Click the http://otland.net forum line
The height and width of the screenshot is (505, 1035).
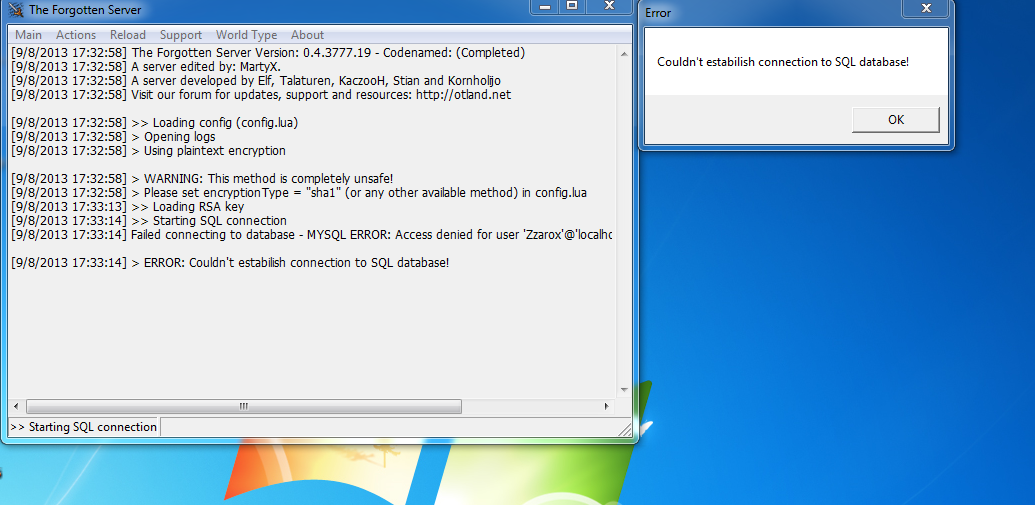coord(261,94)
